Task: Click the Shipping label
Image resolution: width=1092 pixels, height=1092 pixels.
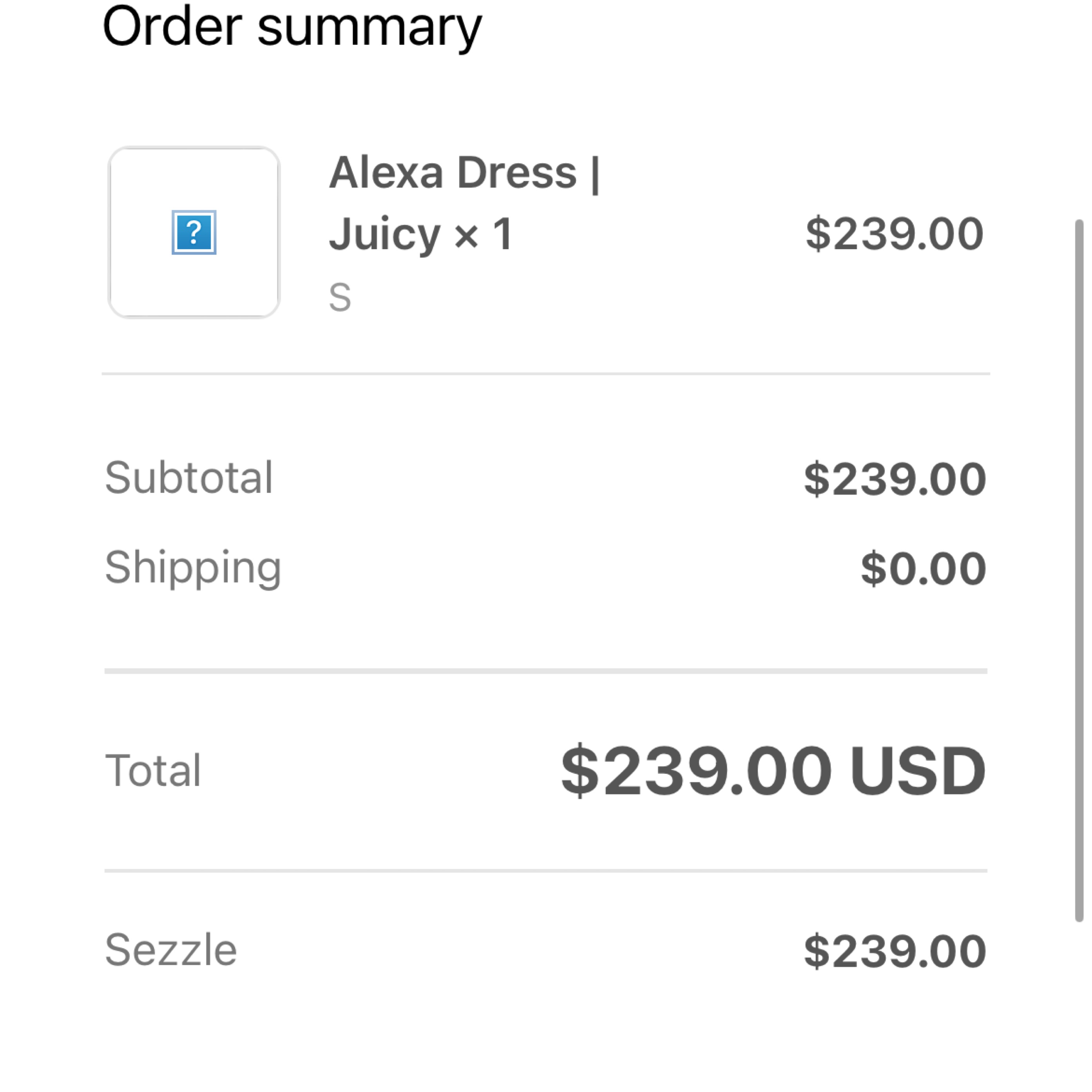Action: [x=193, y=567]
